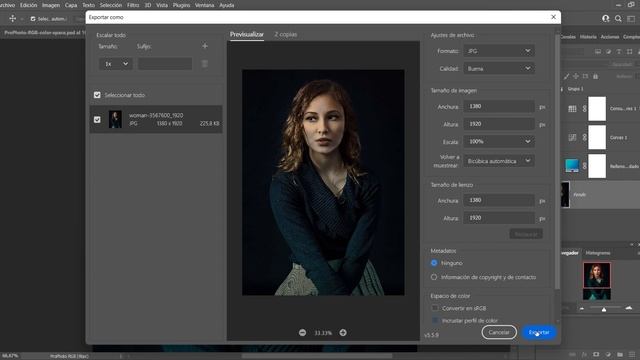Click the Cancelar button
The image size is (640, 360).
(x=499, y=332)
